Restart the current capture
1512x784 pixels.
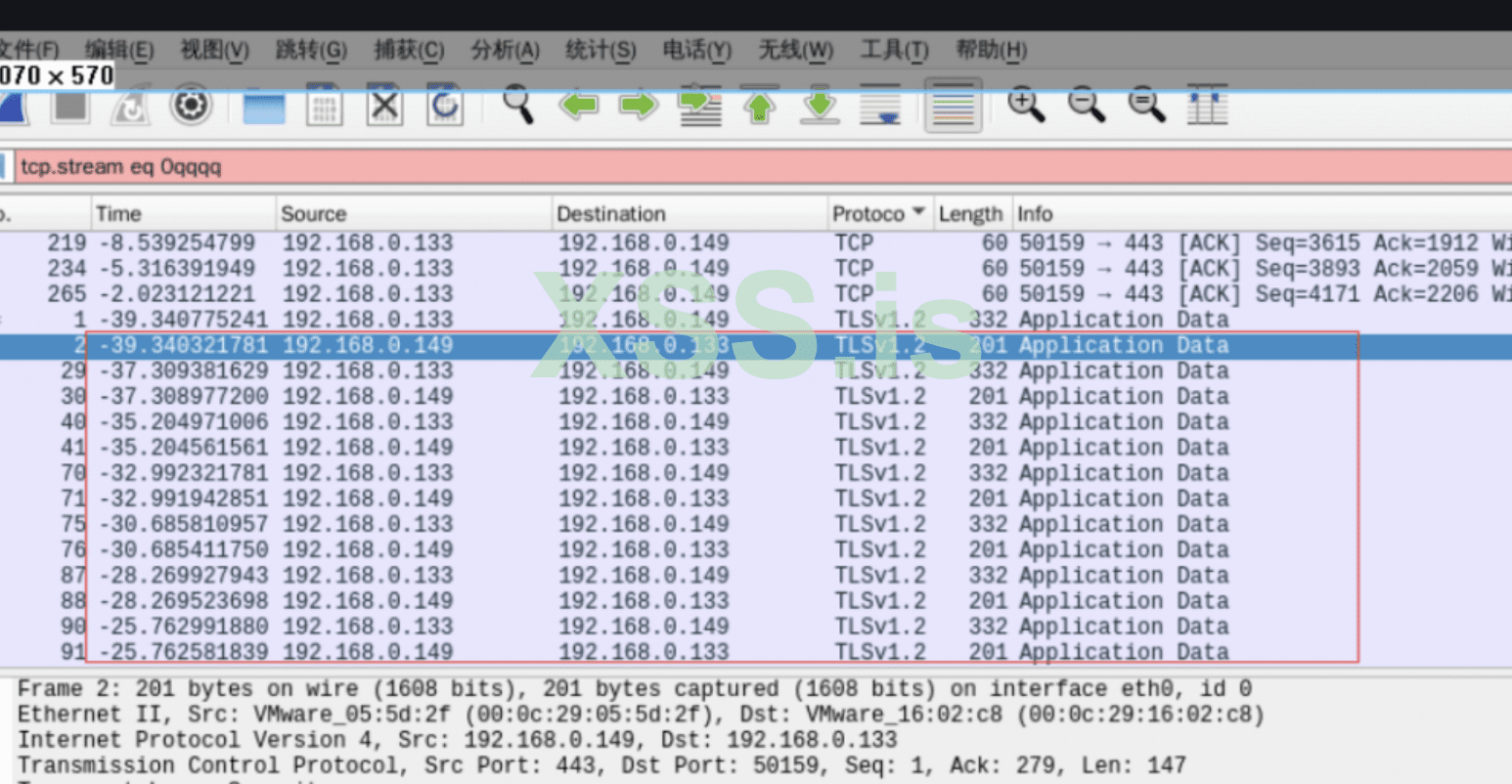[130, 106]
